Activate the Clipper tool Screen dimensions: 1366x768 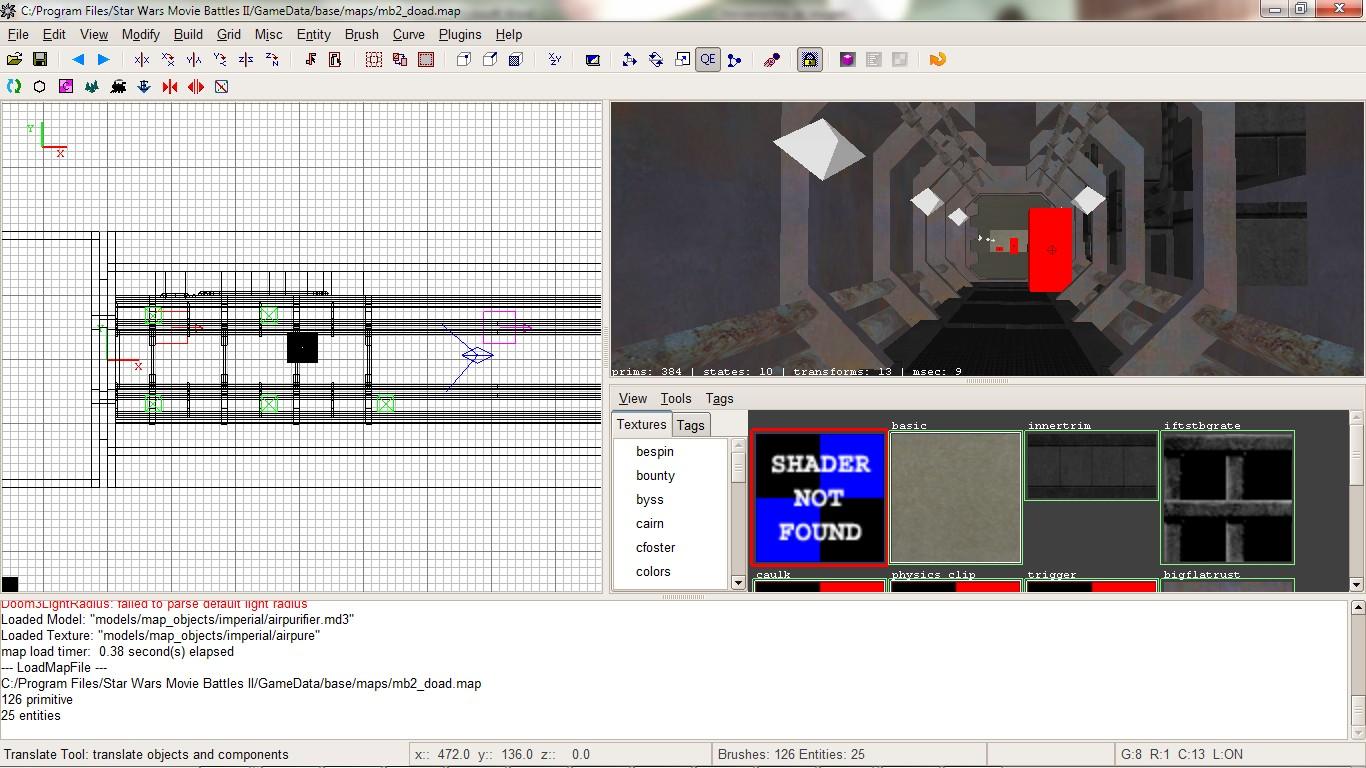click(734, 60)
